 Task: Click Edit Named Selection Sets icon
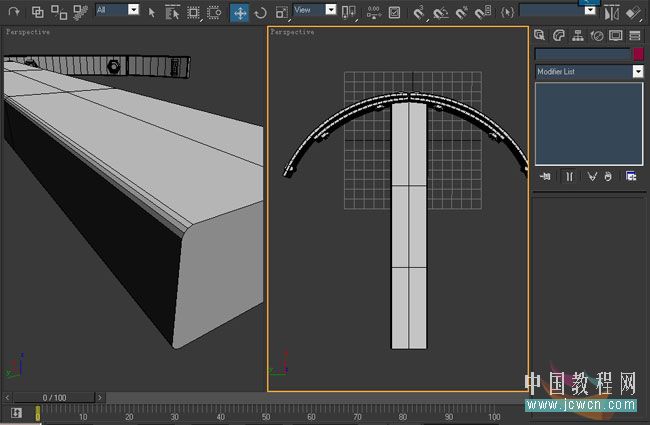point(507,13)
